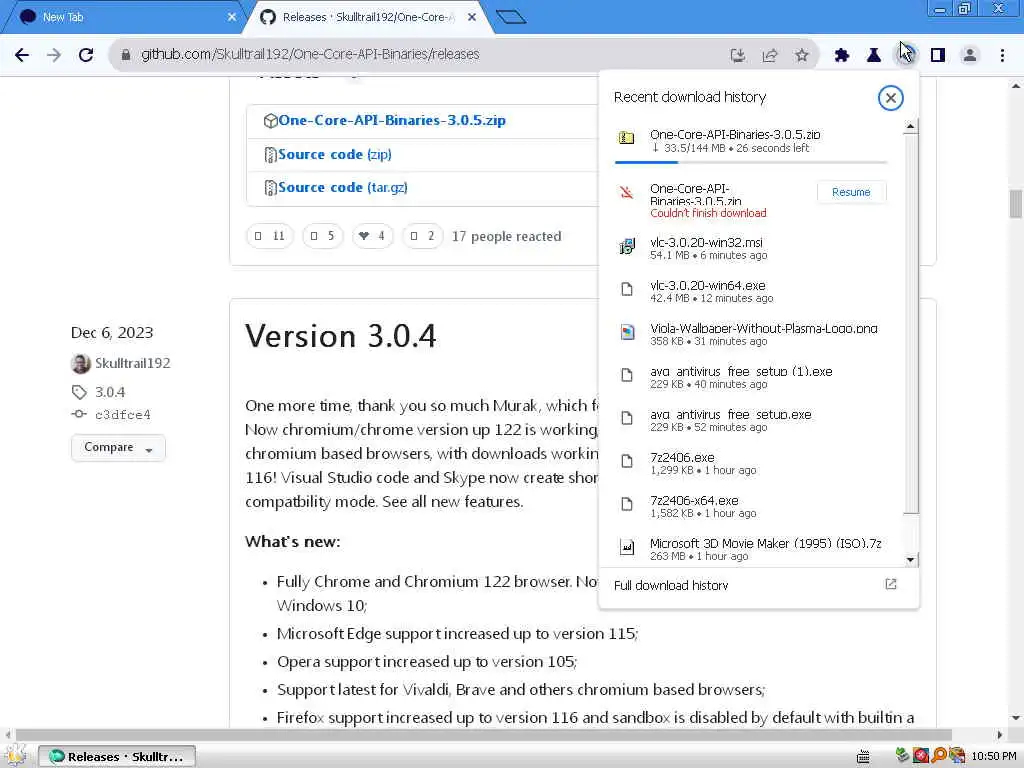Click the horizontal page scrollbar

pyautogui.click(x=483, y=735)
